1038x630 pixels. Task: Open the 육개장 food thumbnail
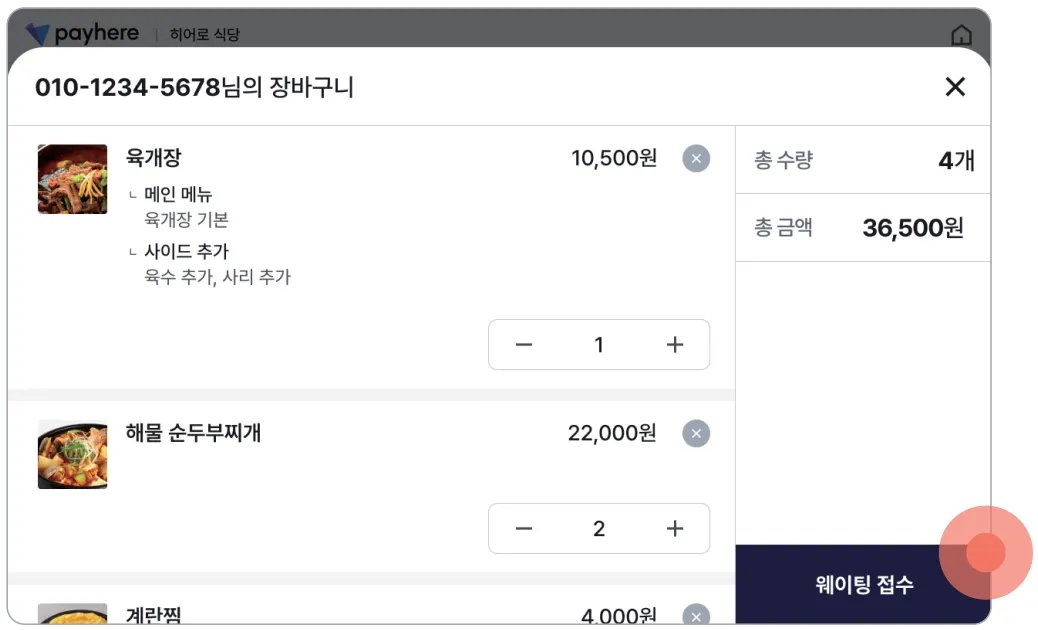coord(73,179)
